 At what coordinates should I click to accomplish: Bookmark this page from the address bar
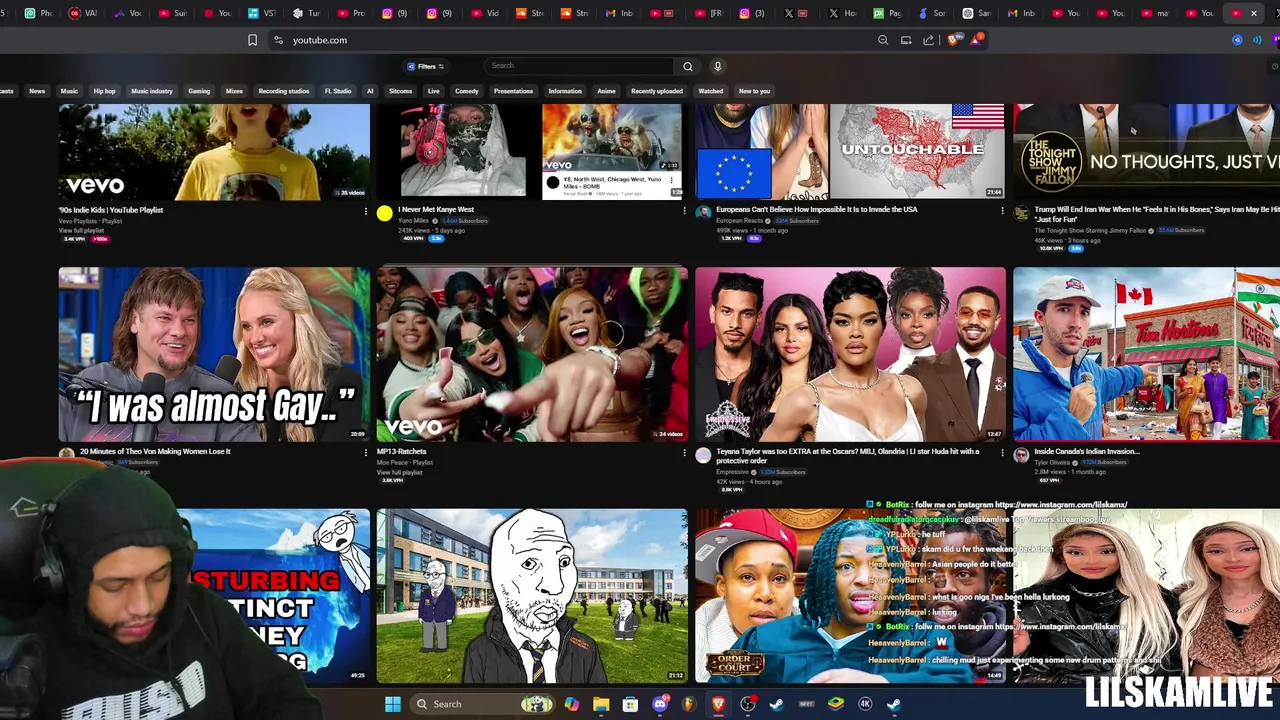(x=252, y=40)
